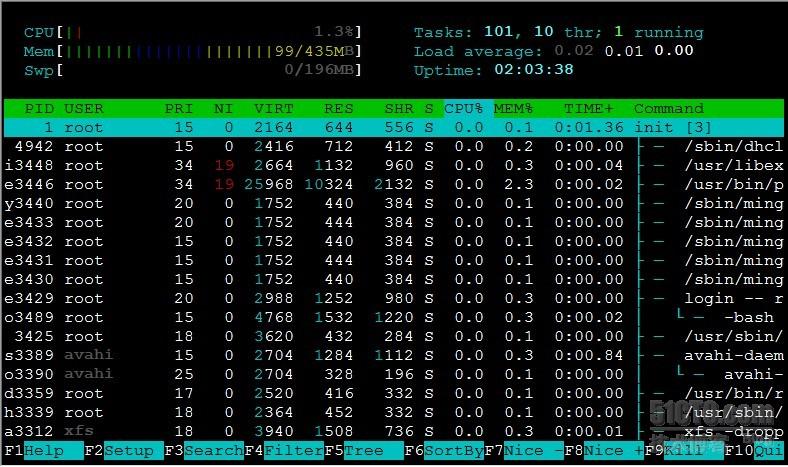Choose F3 Search in the function bar
Image resolution: width=788 pixels, height=467 pixels.
point(204,450)
